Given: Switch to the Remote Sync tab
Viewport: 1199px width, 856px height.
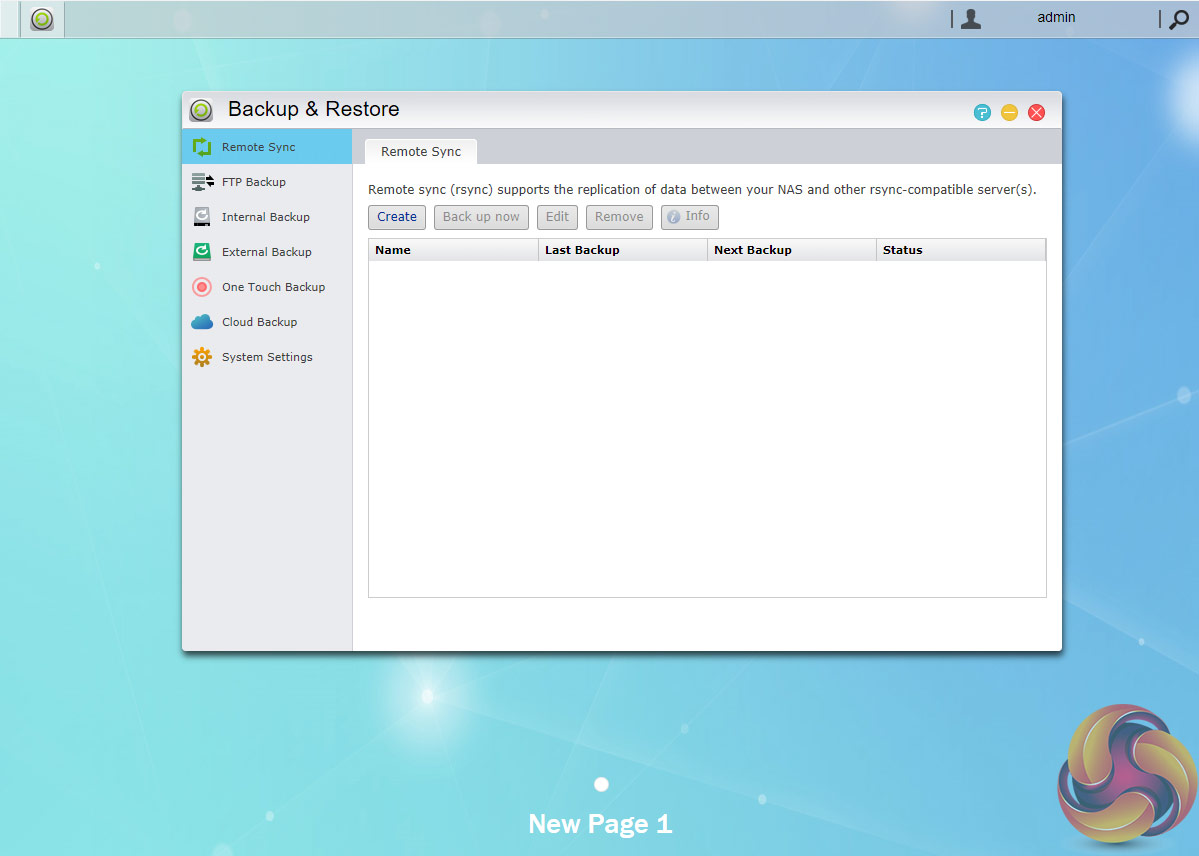Looking at the screenshot, I should click(x=421, y=152).
